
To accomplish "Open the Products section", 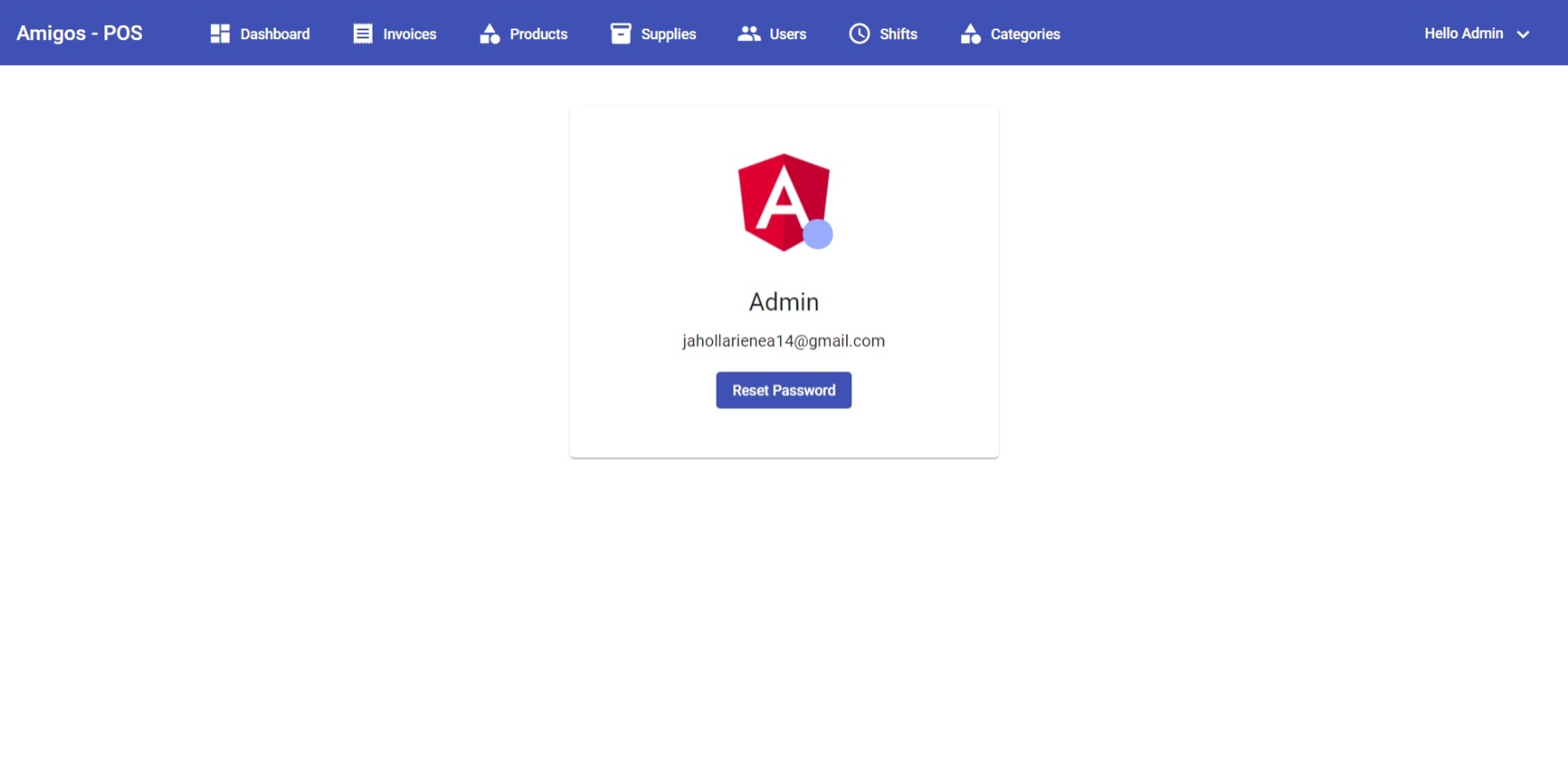I will pos(524,34).
